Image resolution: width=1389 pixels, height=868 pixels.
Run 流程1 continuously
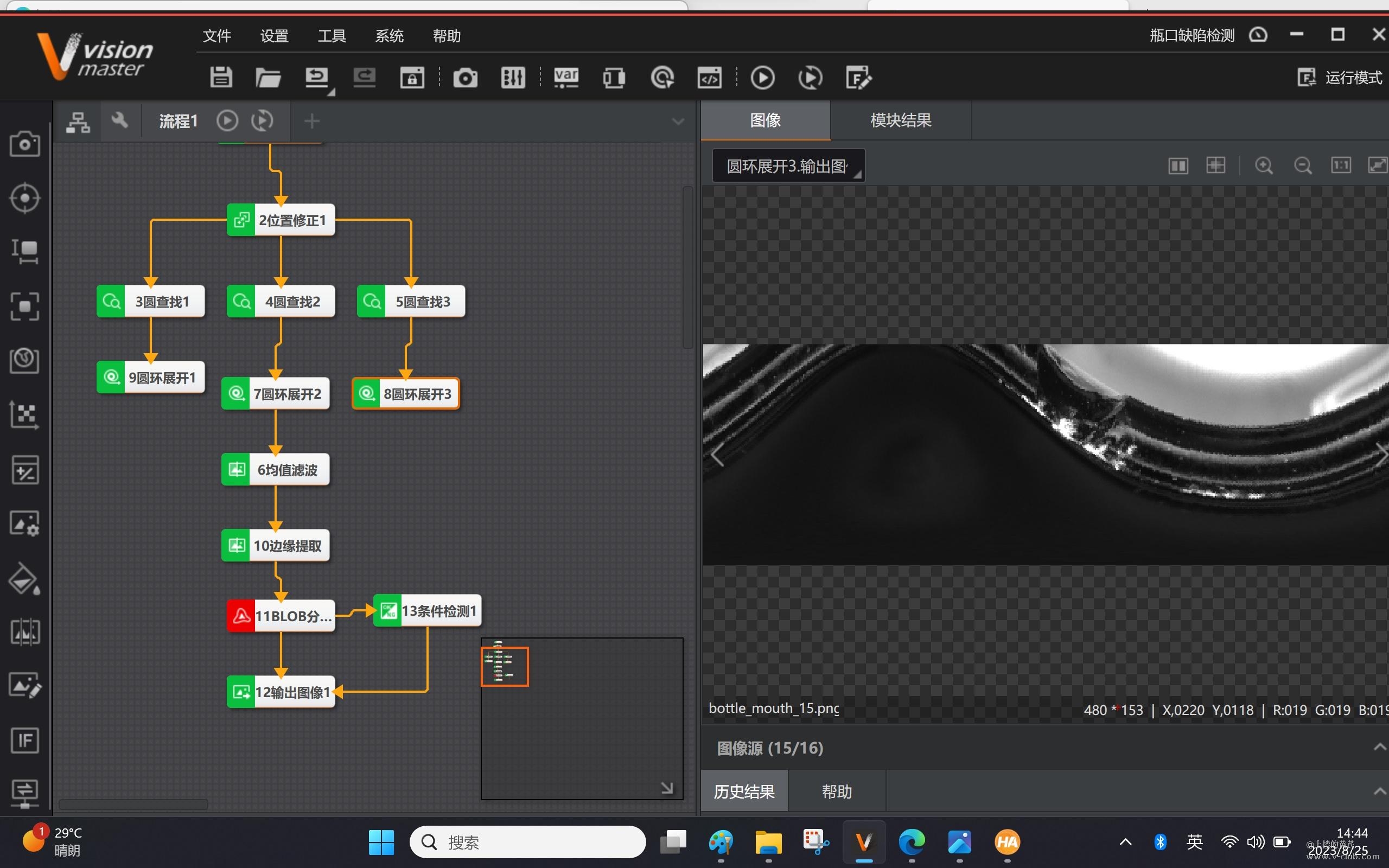click(262, 120)
